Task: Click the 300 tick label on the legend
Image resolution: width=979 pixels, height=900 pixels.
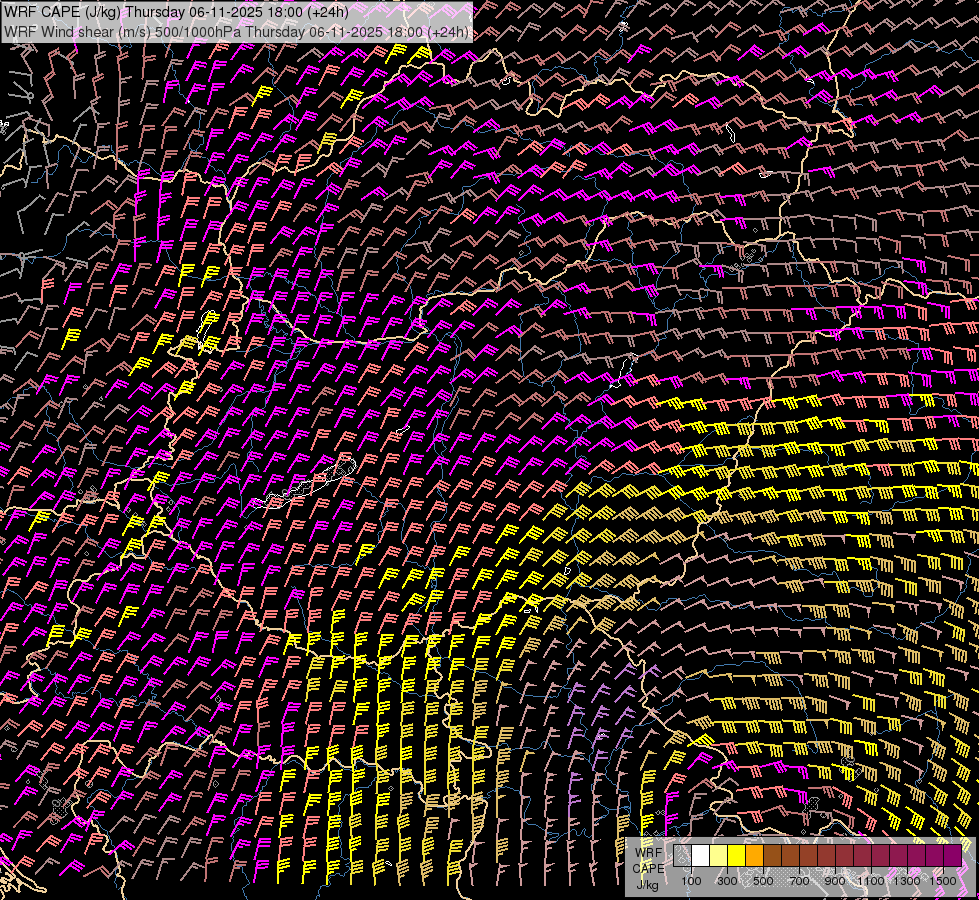Action: point(727,881)
